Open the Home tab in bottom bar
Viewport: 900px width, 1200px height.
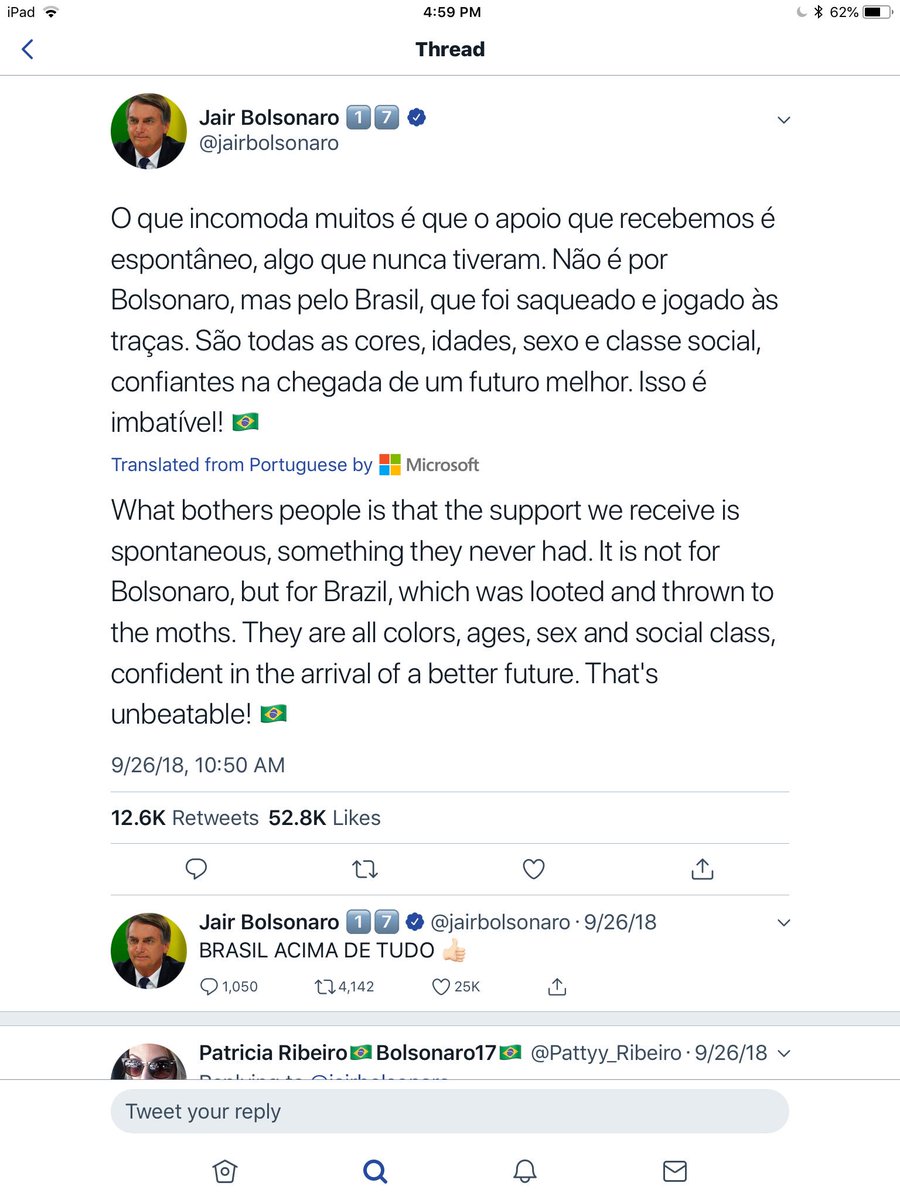225,1170
